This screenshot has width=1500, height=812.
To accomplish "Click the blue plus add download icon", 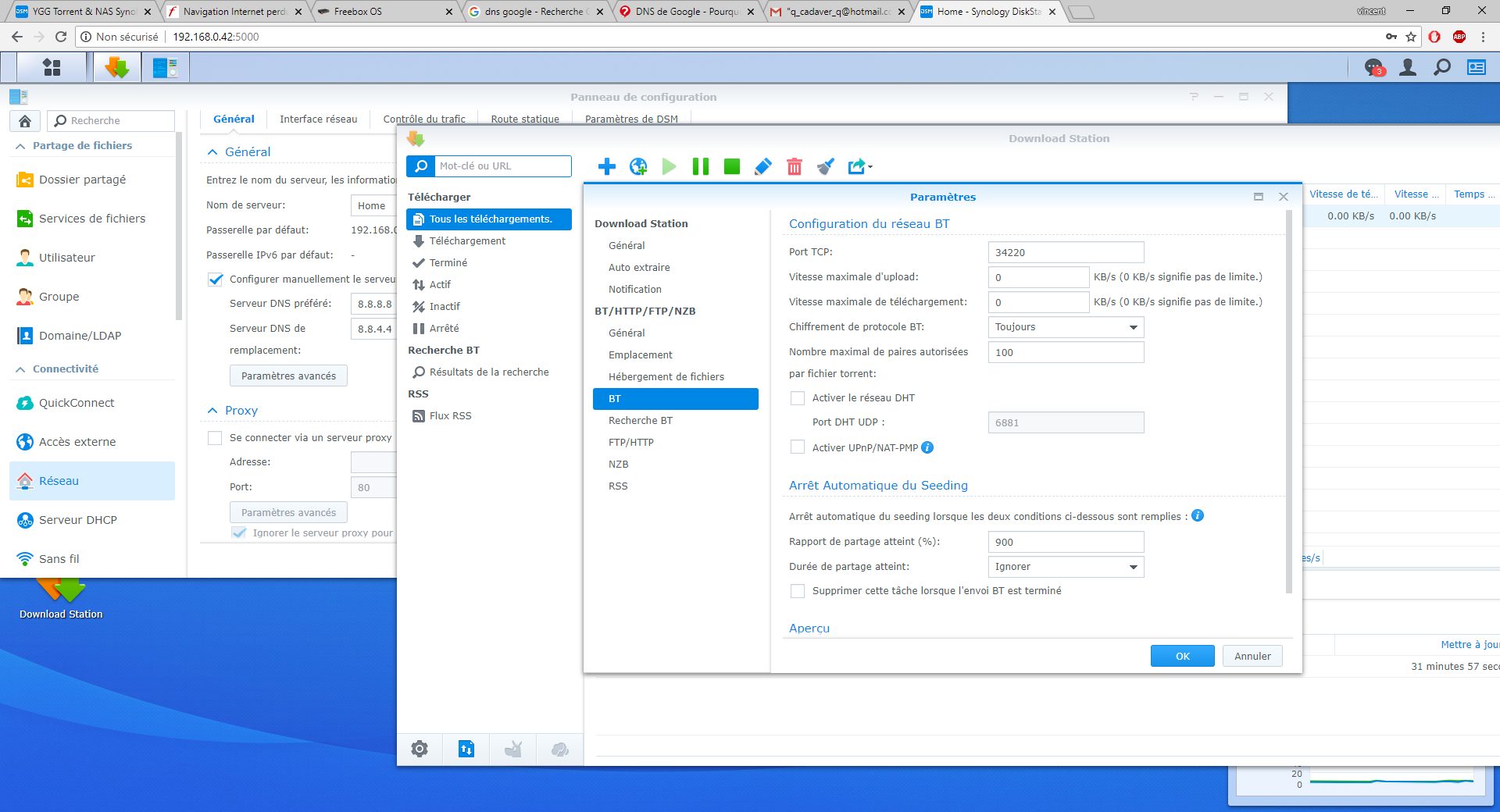I will point(606,166).
